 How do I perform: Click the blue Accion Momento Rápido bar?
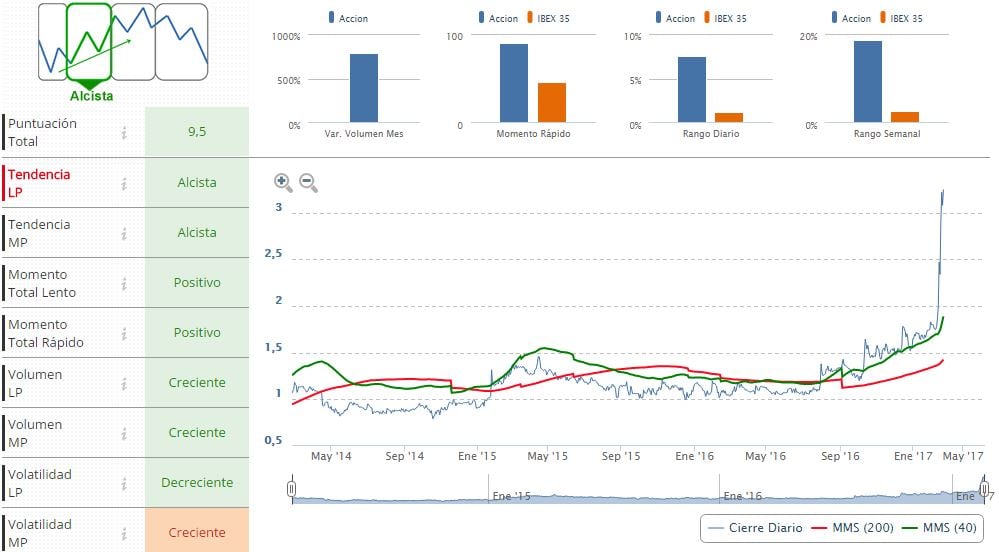tap(514, 83)
